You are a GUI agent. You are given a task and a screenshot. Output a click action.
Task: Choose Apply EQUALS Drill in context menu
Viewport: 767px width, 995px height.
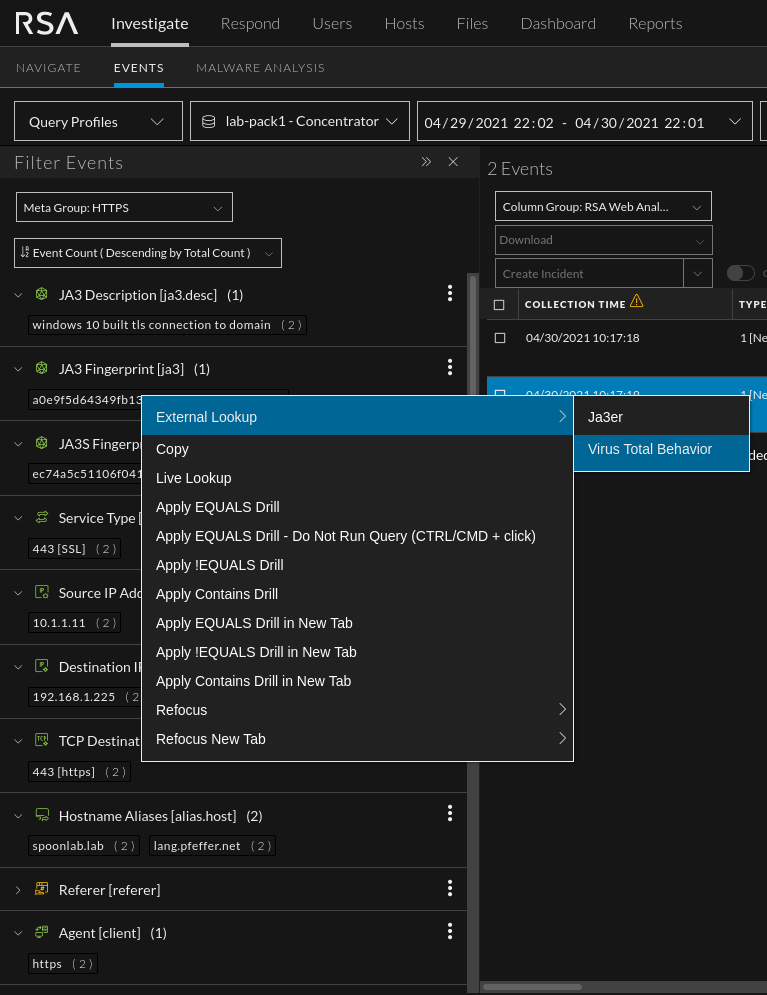pos(218,507)
